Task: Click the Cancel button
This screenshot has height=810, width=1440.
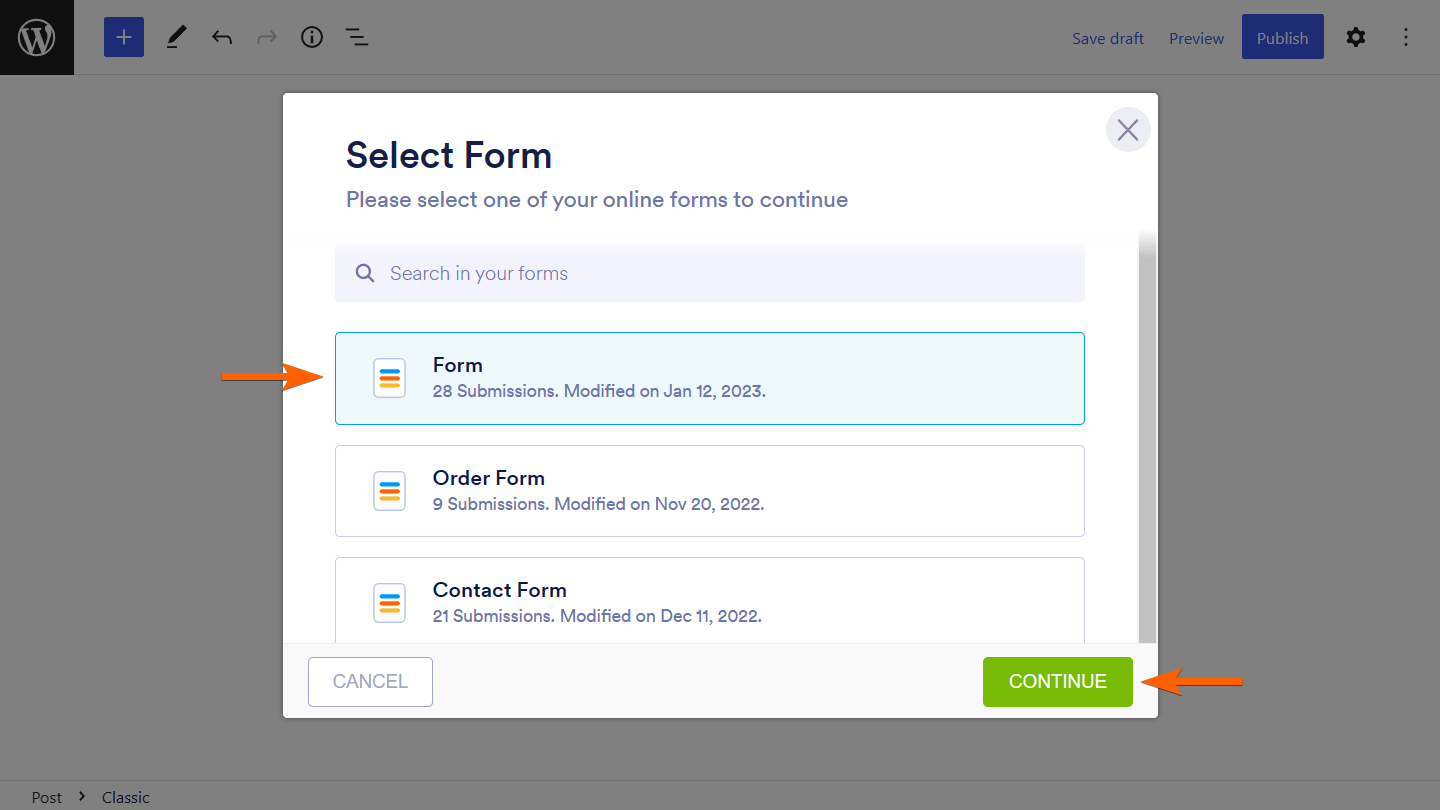Action: click(x=370, y=682)
